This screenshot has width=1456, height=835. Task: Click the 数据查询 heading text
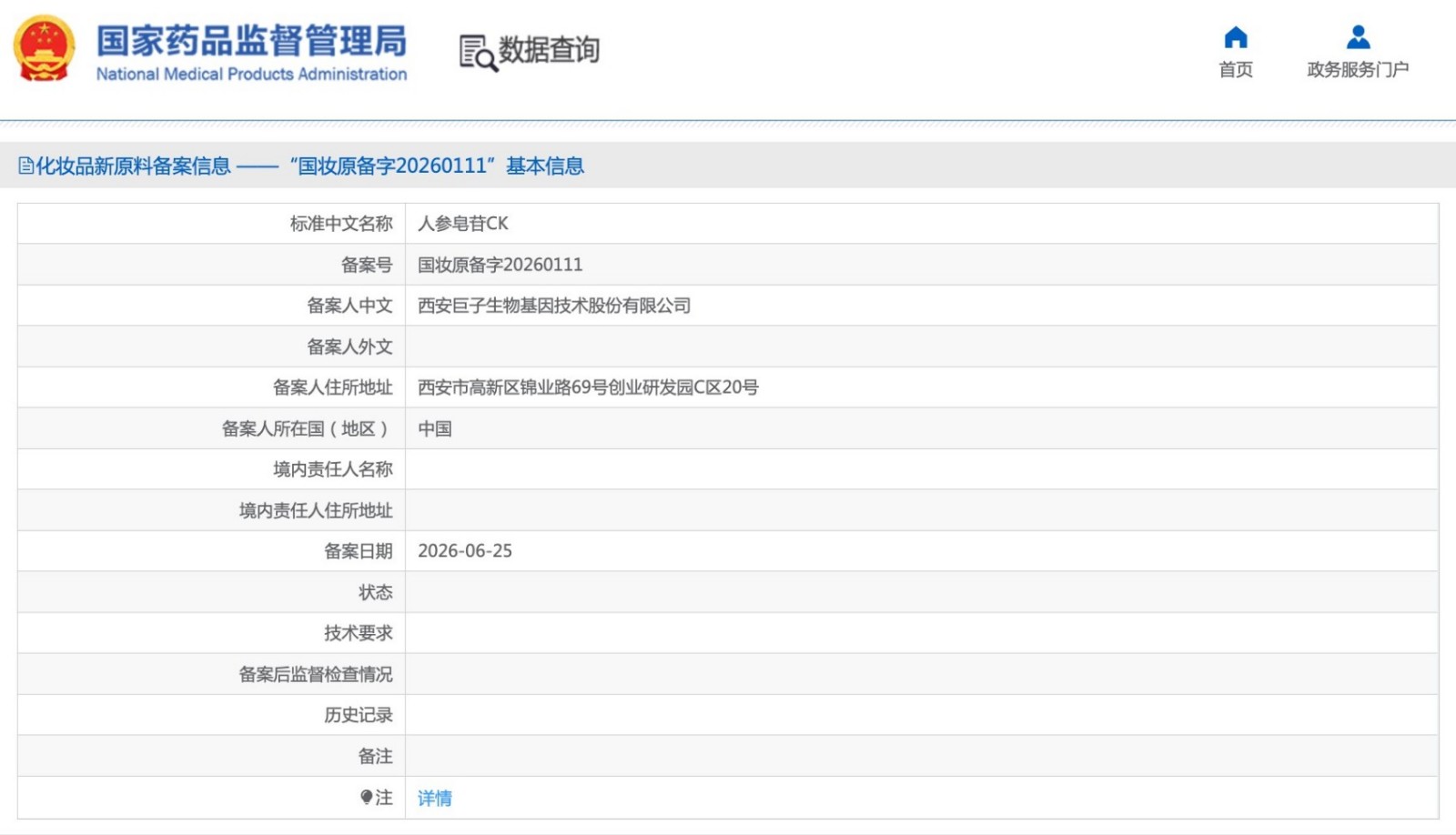[x=549, y=49]
